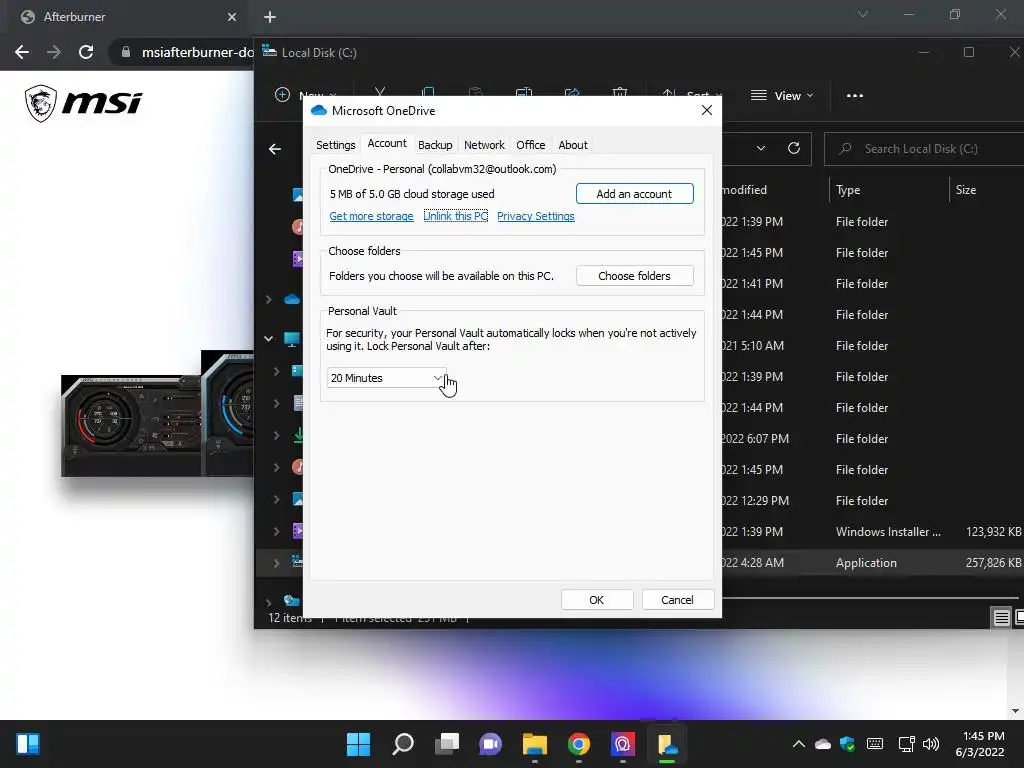This screenshot has height=768, width=1024.
Task: Expand Explorer address bar history dropdown
Action: [761, 148]
